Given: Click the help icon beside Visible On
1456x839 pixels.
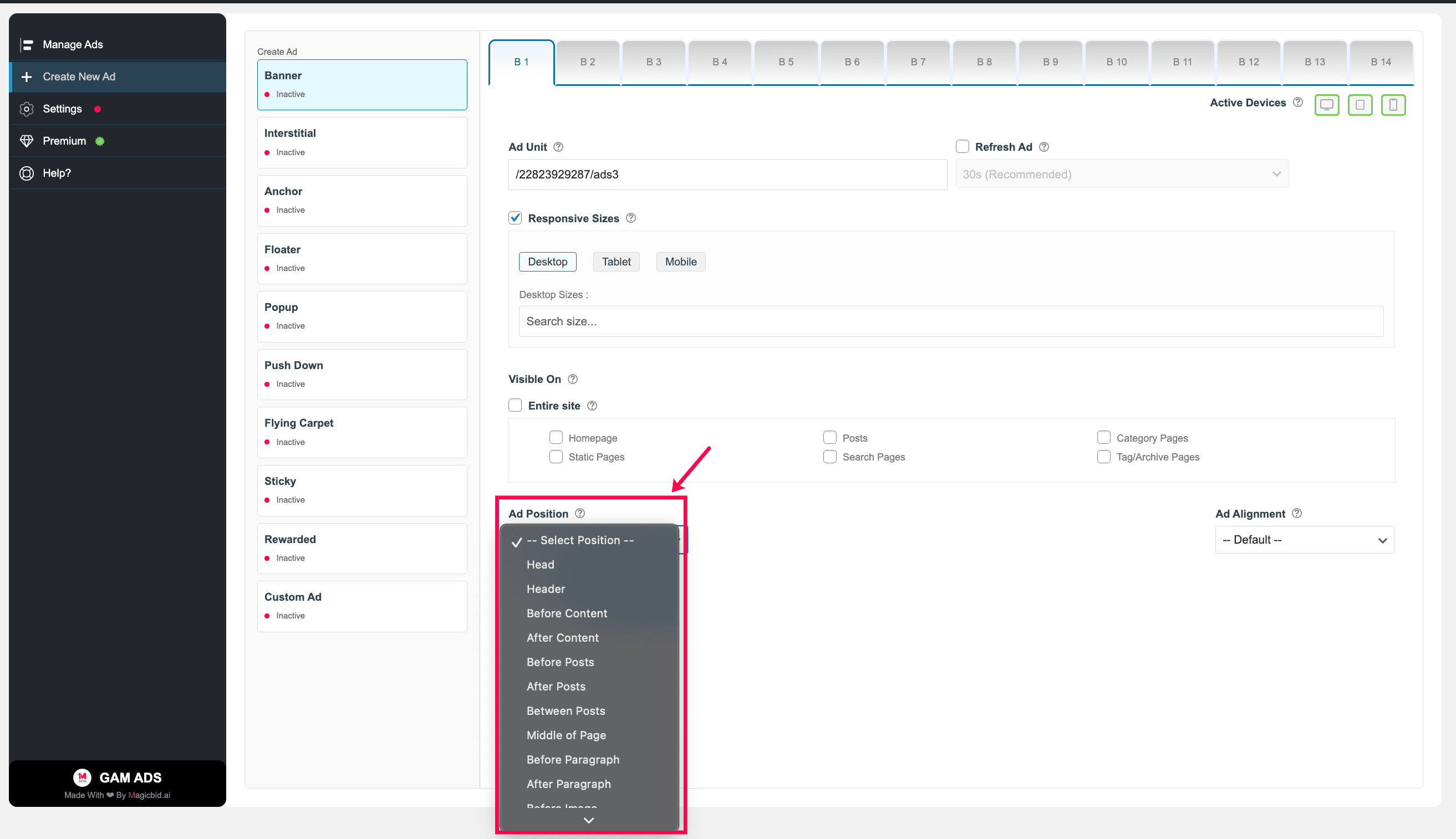Looking at the screenshot, I should pyautogui.click(x=572, y=379).
